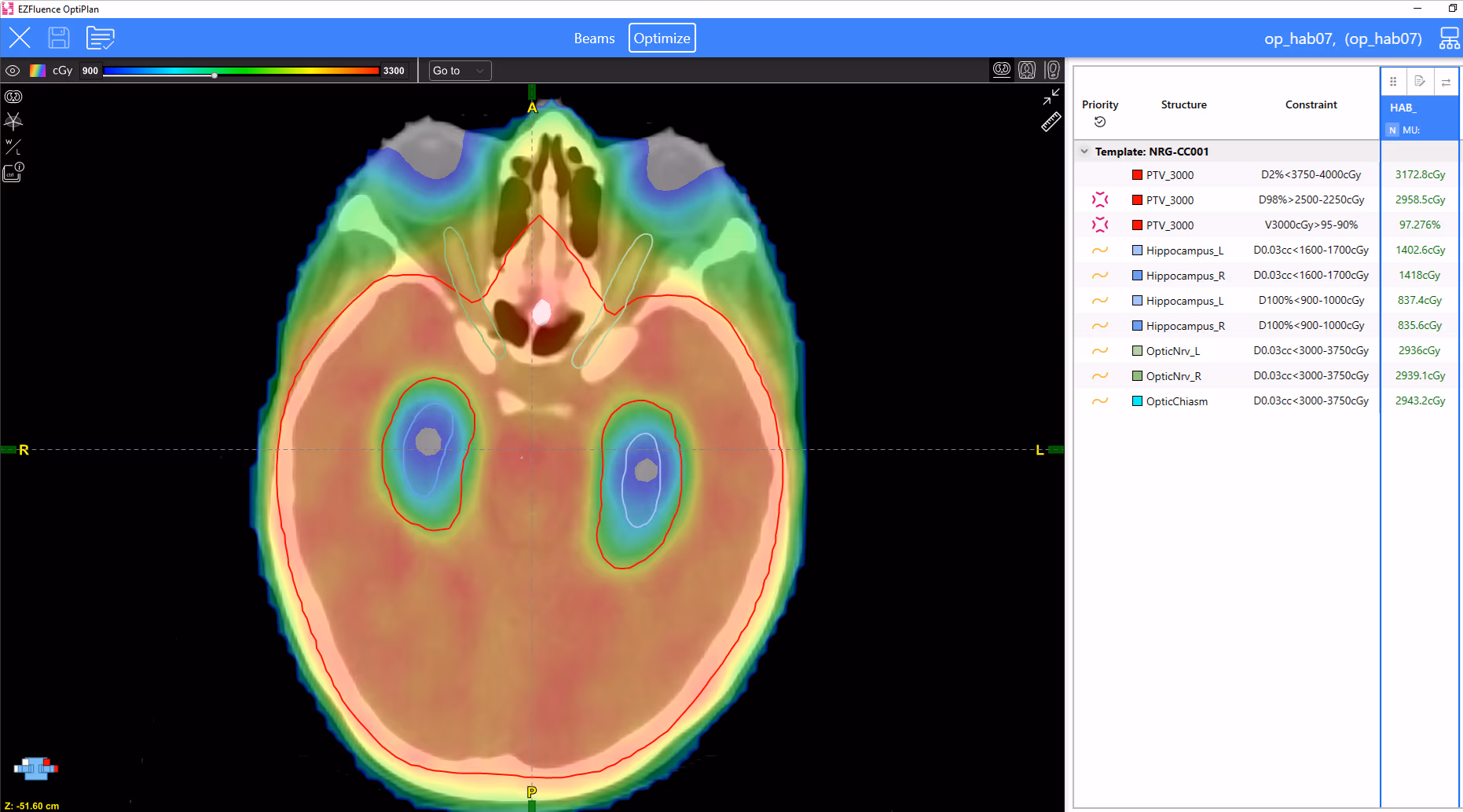Click the result value 1402.6cGy
This screenshot has height=812, width=1463.
tap(1420, 250)
